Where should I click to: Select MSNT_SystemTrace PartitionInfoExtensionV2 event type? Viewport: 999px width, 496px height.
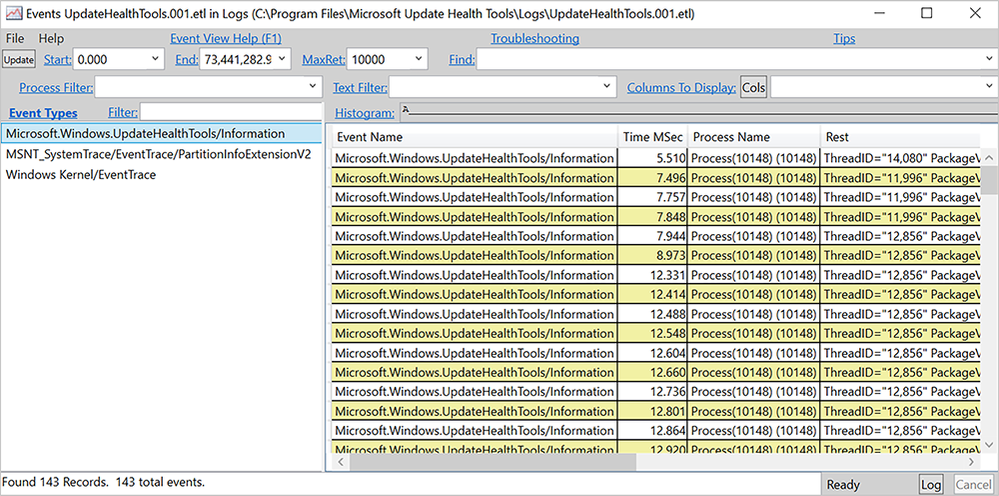[161, 154]
